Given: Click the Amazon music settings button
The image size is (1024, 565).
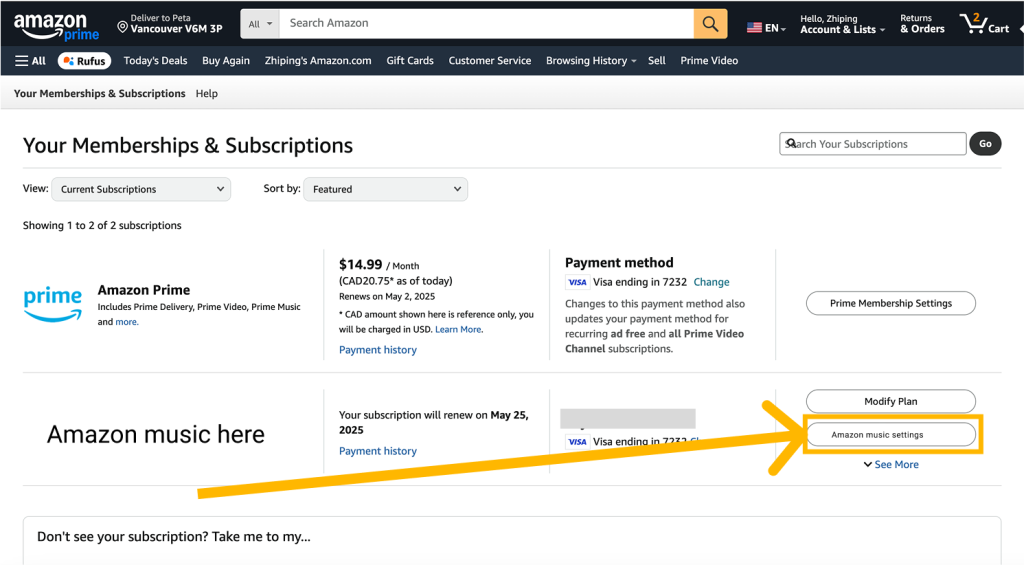Looking at the screenshot, I should (891, 434).
